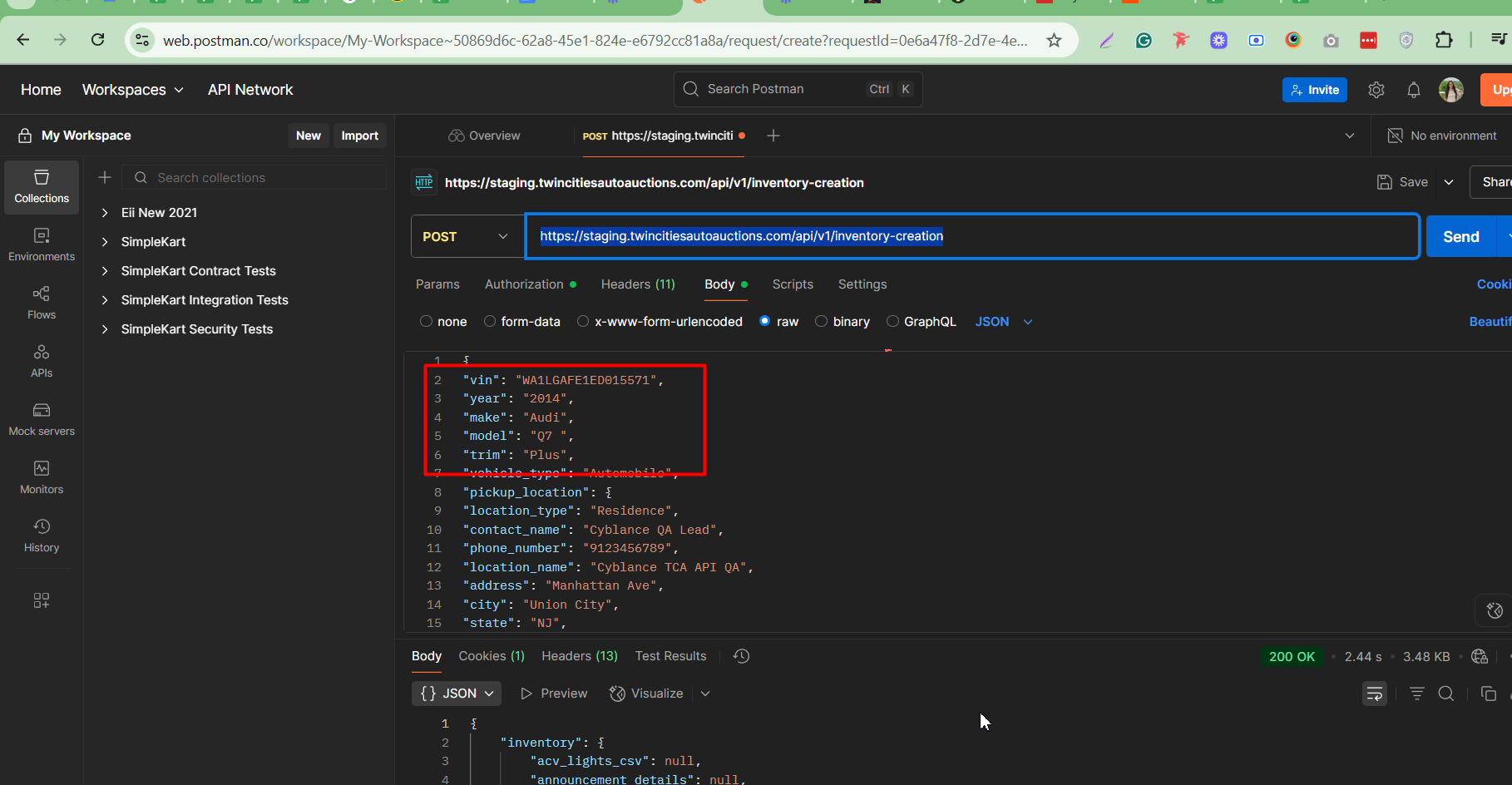
Task: Click the plus icon to create collection
Action: (x=105, y=177)
